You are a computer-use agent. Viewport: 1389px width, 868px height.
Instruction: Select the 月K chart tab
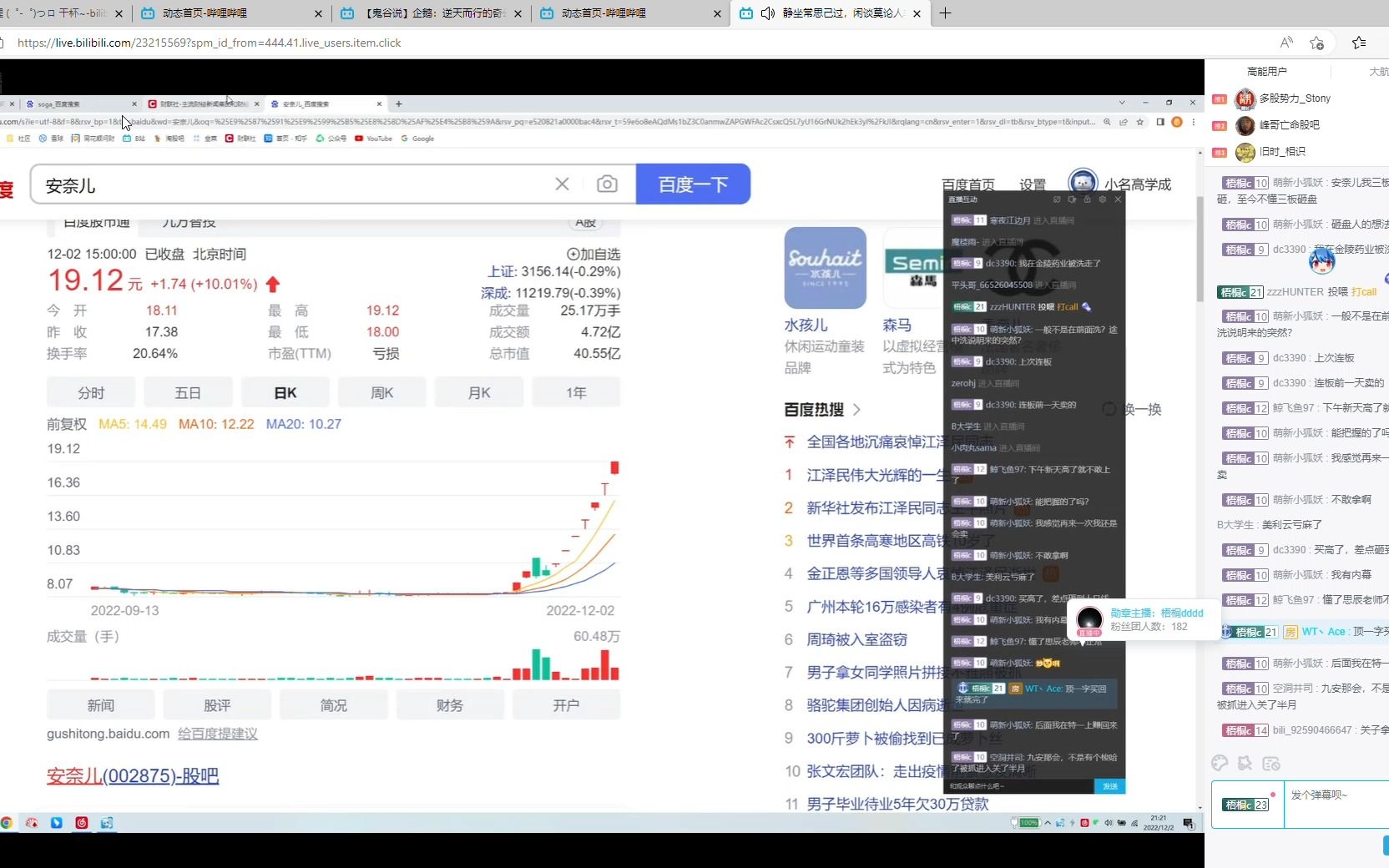pos(479,392)
